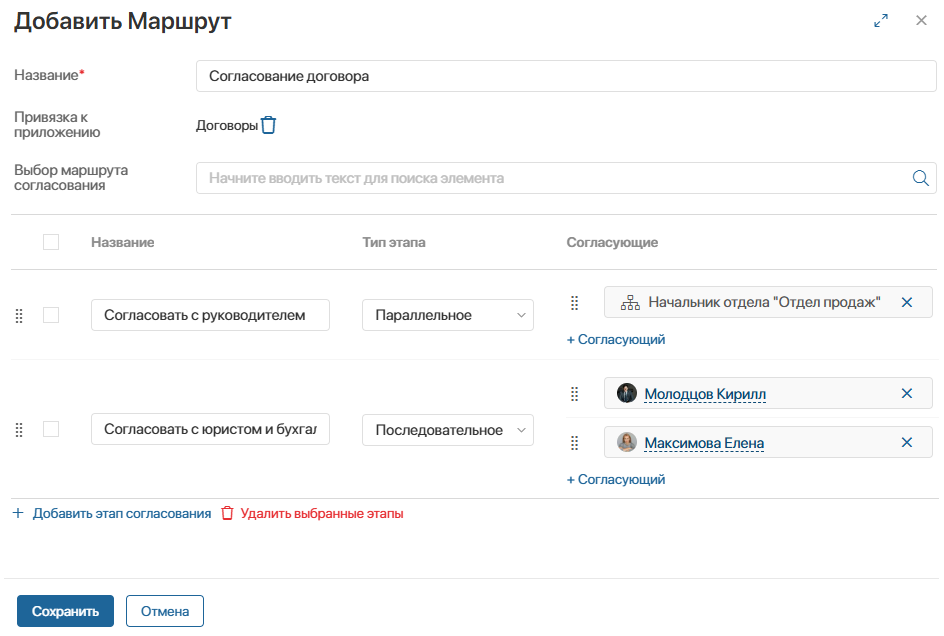Grab drag handle of Согласовать с руководителем stage
The image size is (944, 636).
click(x=19, y=316)
